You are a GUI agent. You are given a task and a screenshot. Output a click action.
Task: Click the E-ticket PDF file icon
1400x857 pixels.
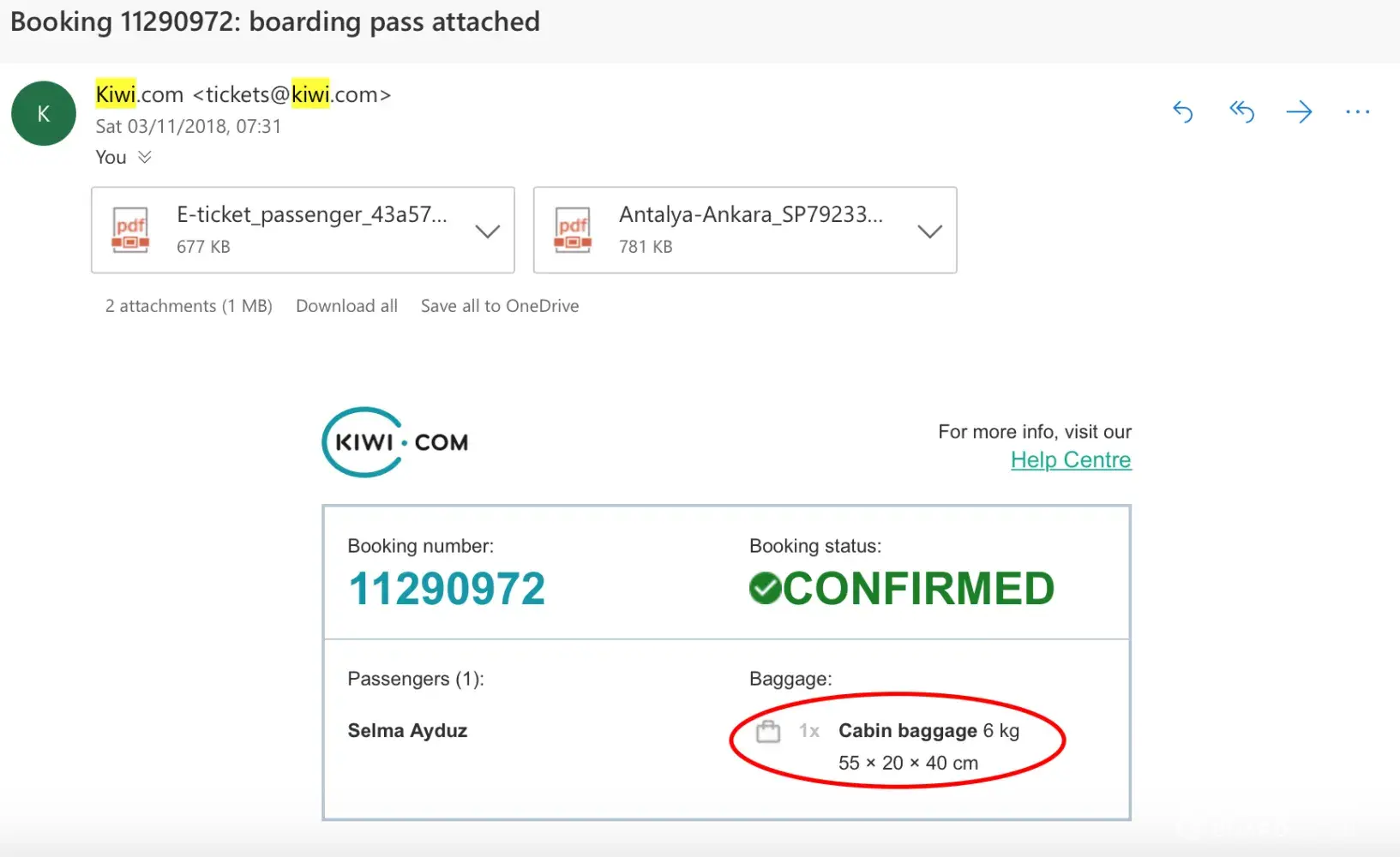click(x=130, y=230)
